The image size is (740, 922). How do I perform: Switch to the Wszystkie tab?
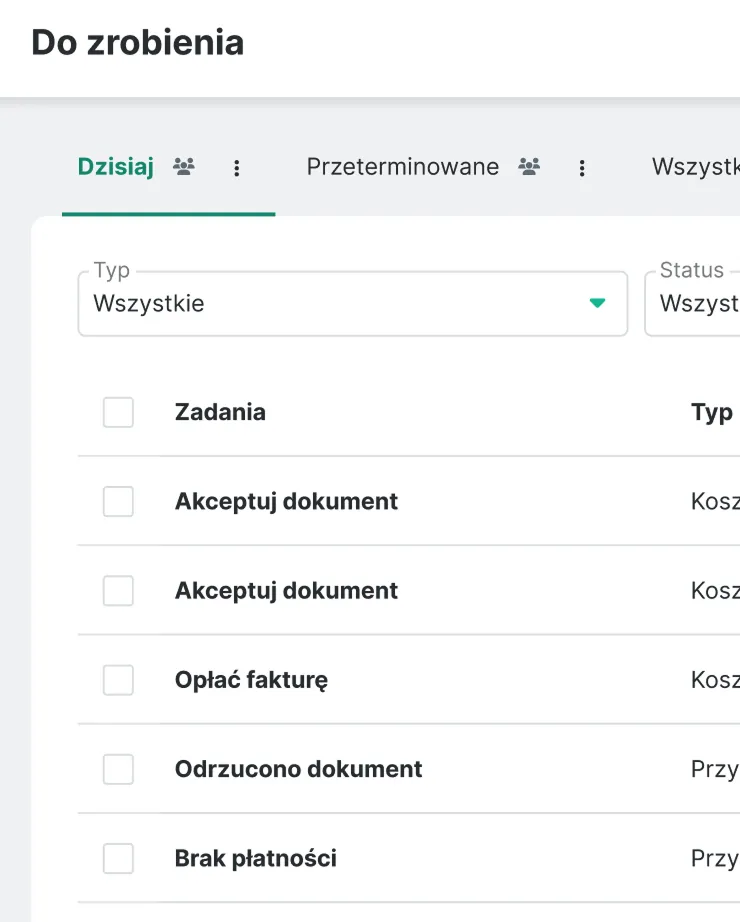[x=700, y=167]
